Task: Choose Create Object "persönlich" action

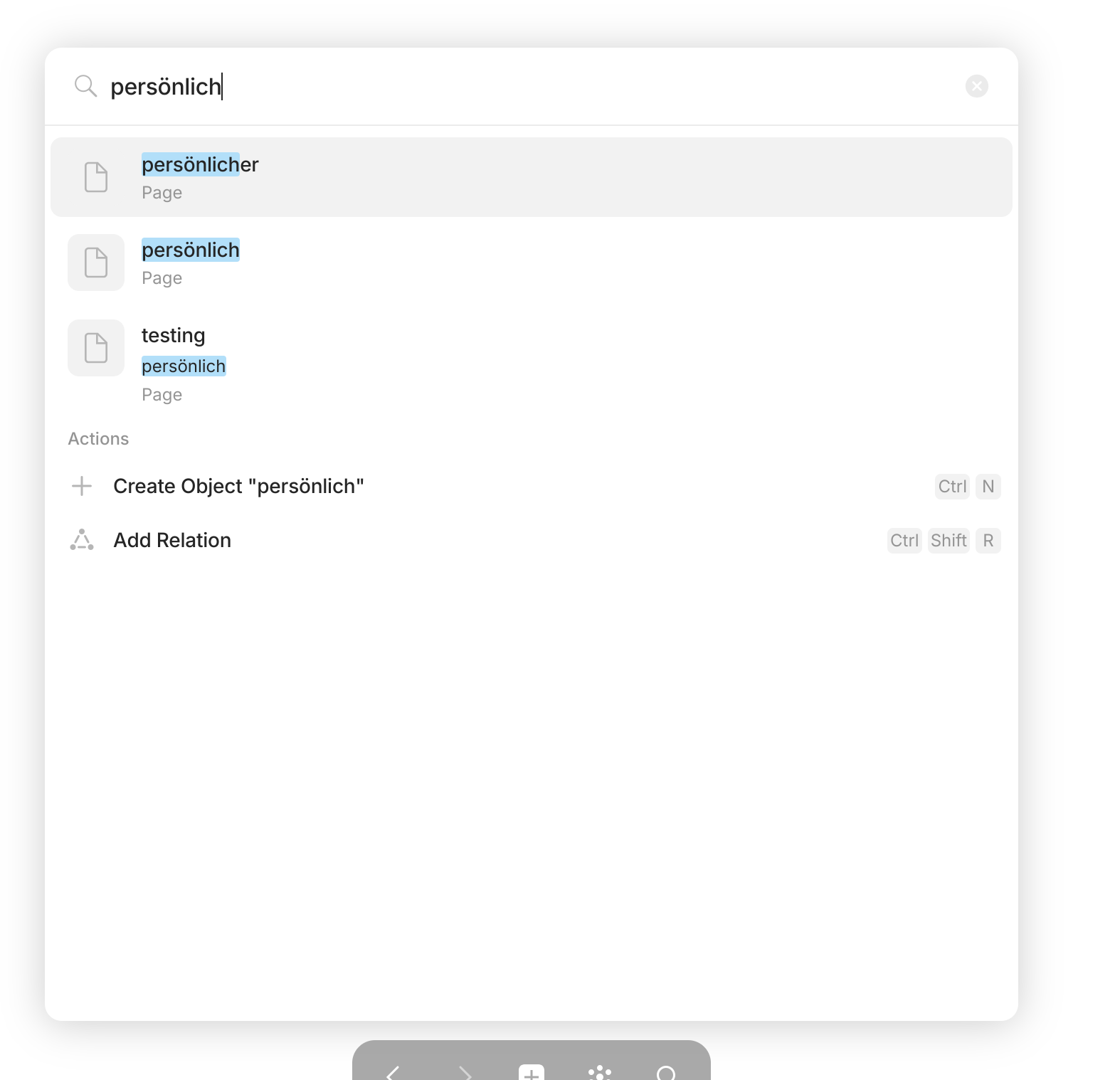Action: [531, 486]
